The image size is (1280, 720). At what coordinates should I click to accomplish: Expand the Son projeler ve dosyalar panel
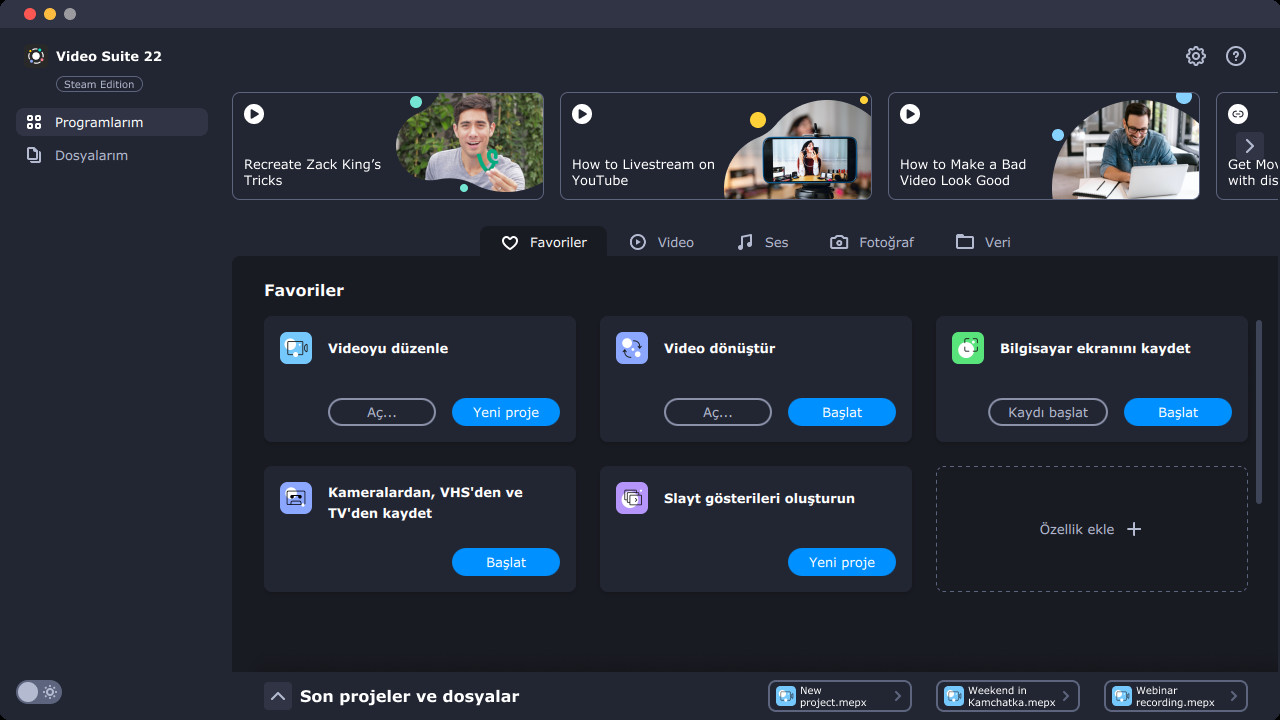[x=278, y=696]
